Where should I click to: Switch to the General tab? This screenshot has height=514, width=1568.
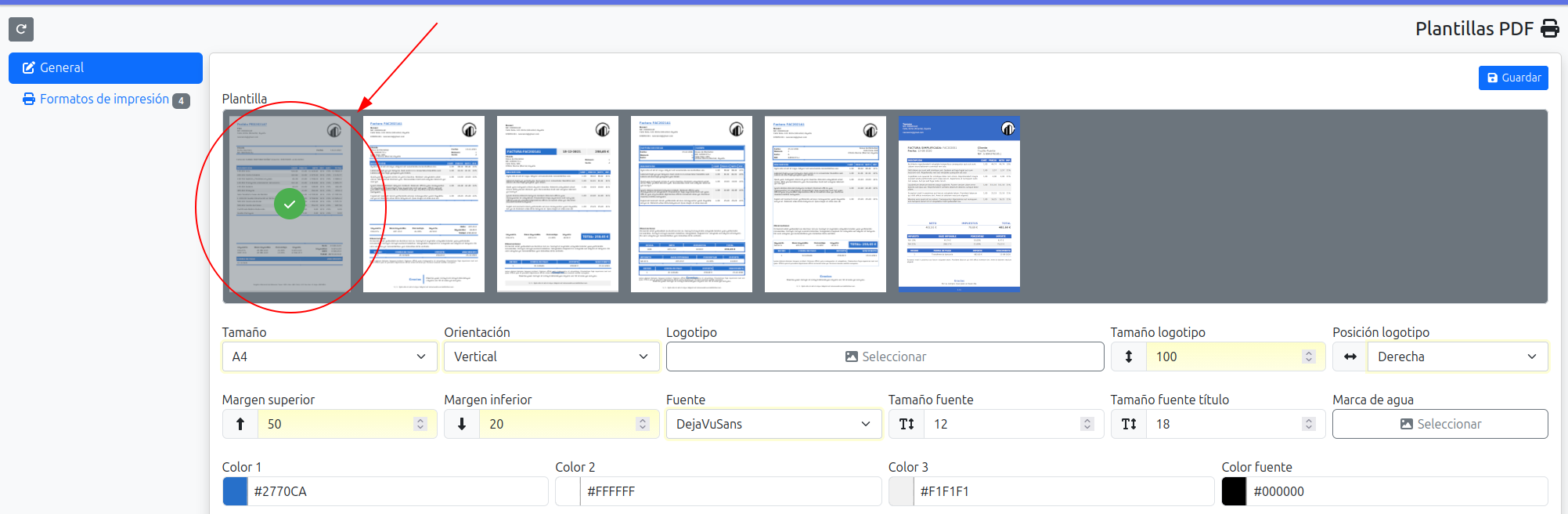[106, 68]
